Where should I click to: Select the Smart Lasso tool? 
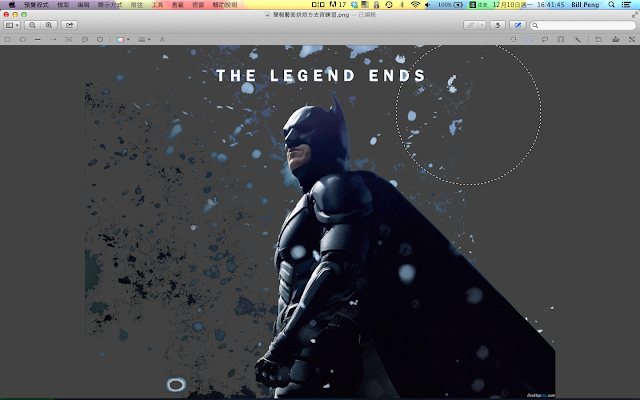[561, 40]
